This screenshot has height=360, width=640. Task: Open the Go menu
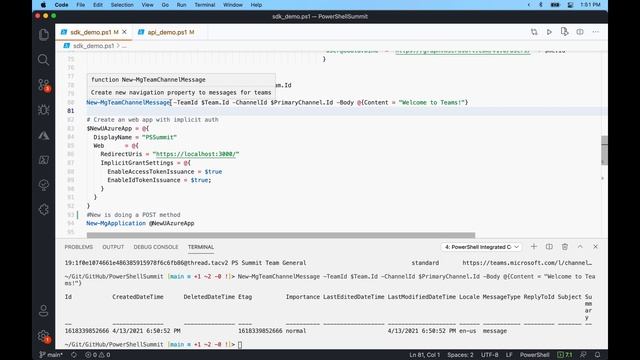coord(165,5)
